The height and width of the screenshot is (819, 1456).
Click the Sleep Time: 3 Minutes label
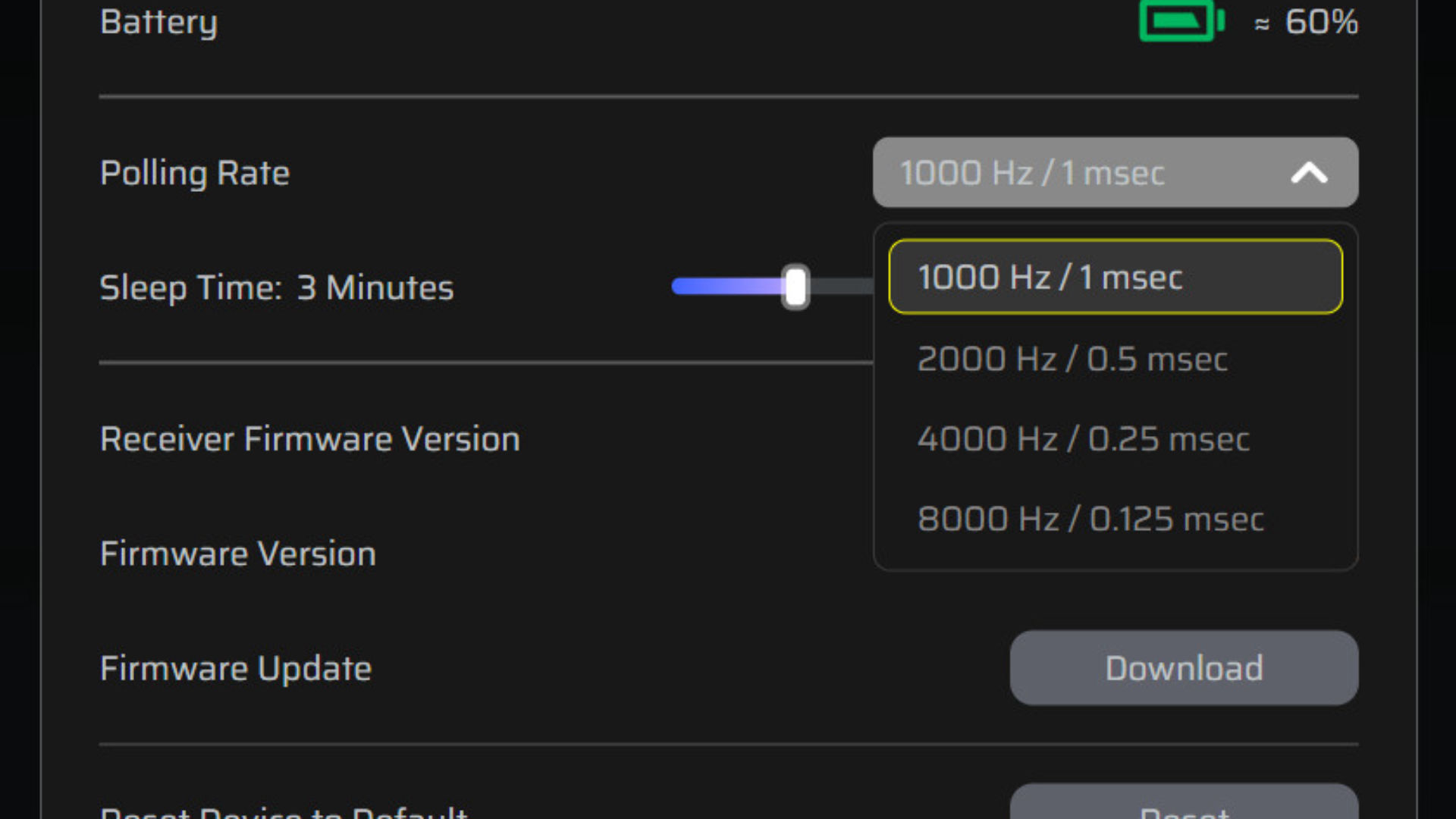[277, 288]
